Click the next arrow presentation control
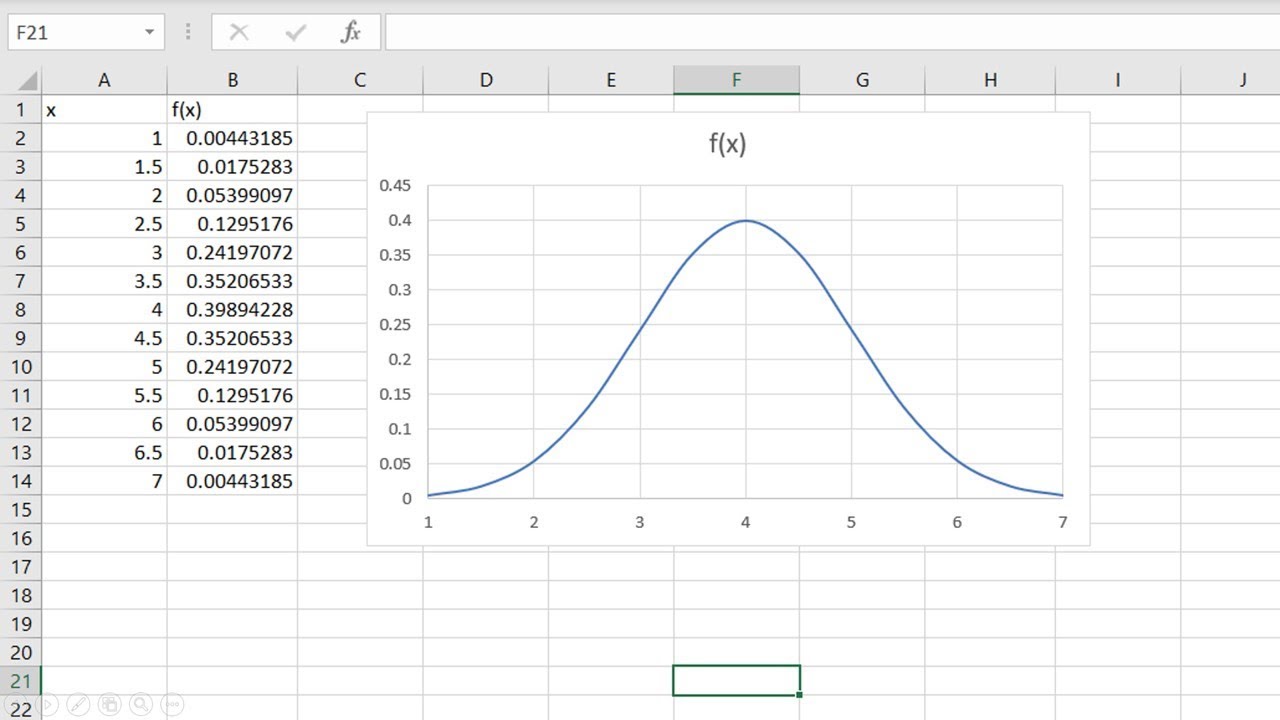Image resolution: width=1280 pixels, height=720 pixels. [46, 704]
